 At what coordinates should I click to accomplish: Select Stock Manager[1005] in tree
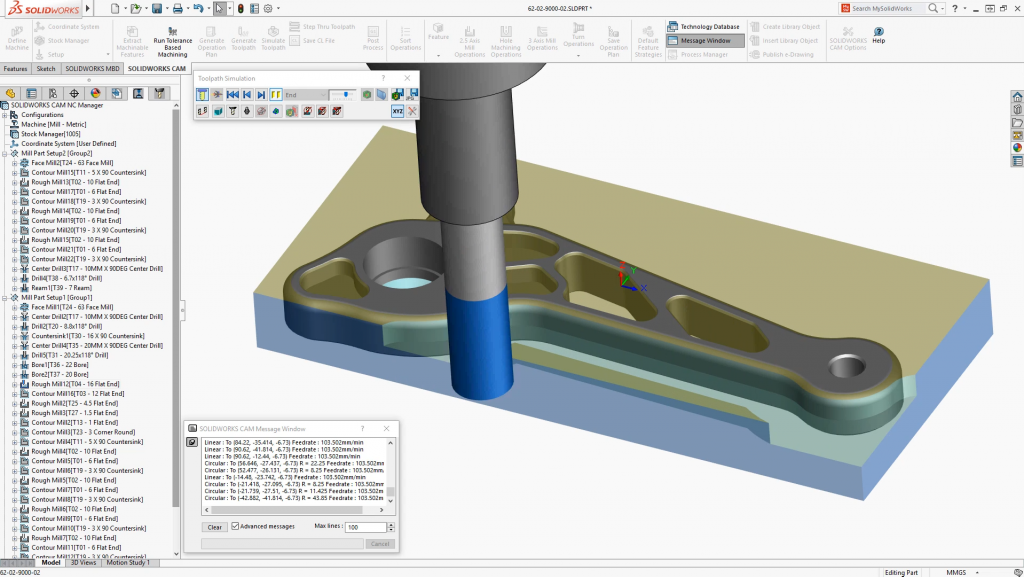(x=50, y=134)
